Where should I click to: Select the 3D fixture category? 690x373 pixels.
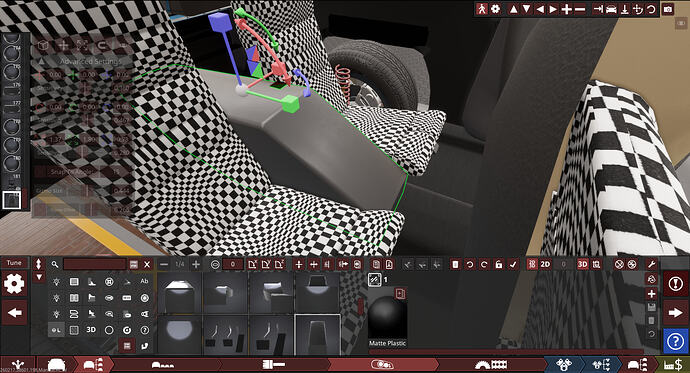[91, 329]
